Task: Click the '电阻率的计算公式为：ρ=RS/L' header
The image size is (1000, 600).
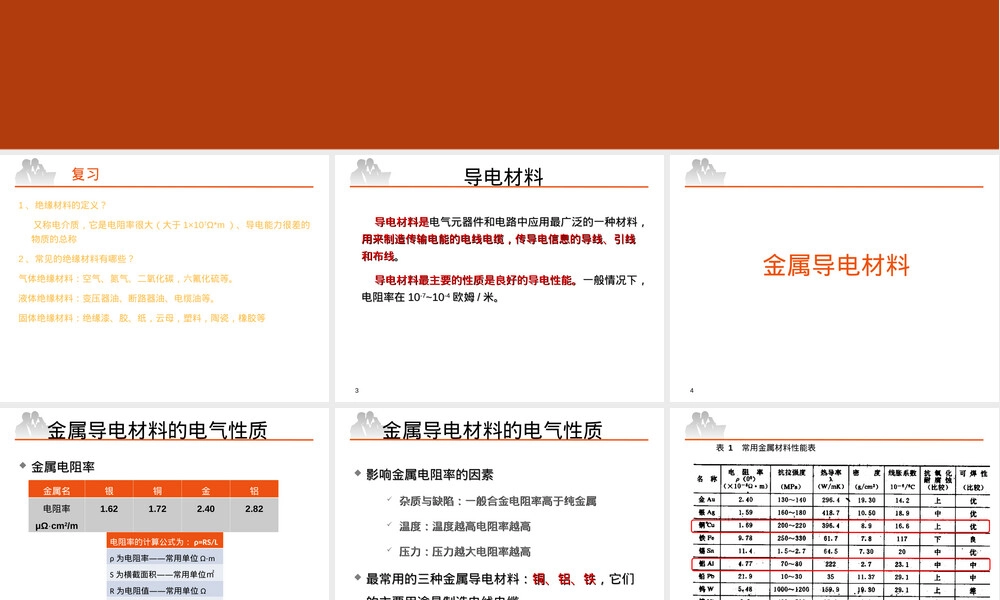Action: [165, 541]
